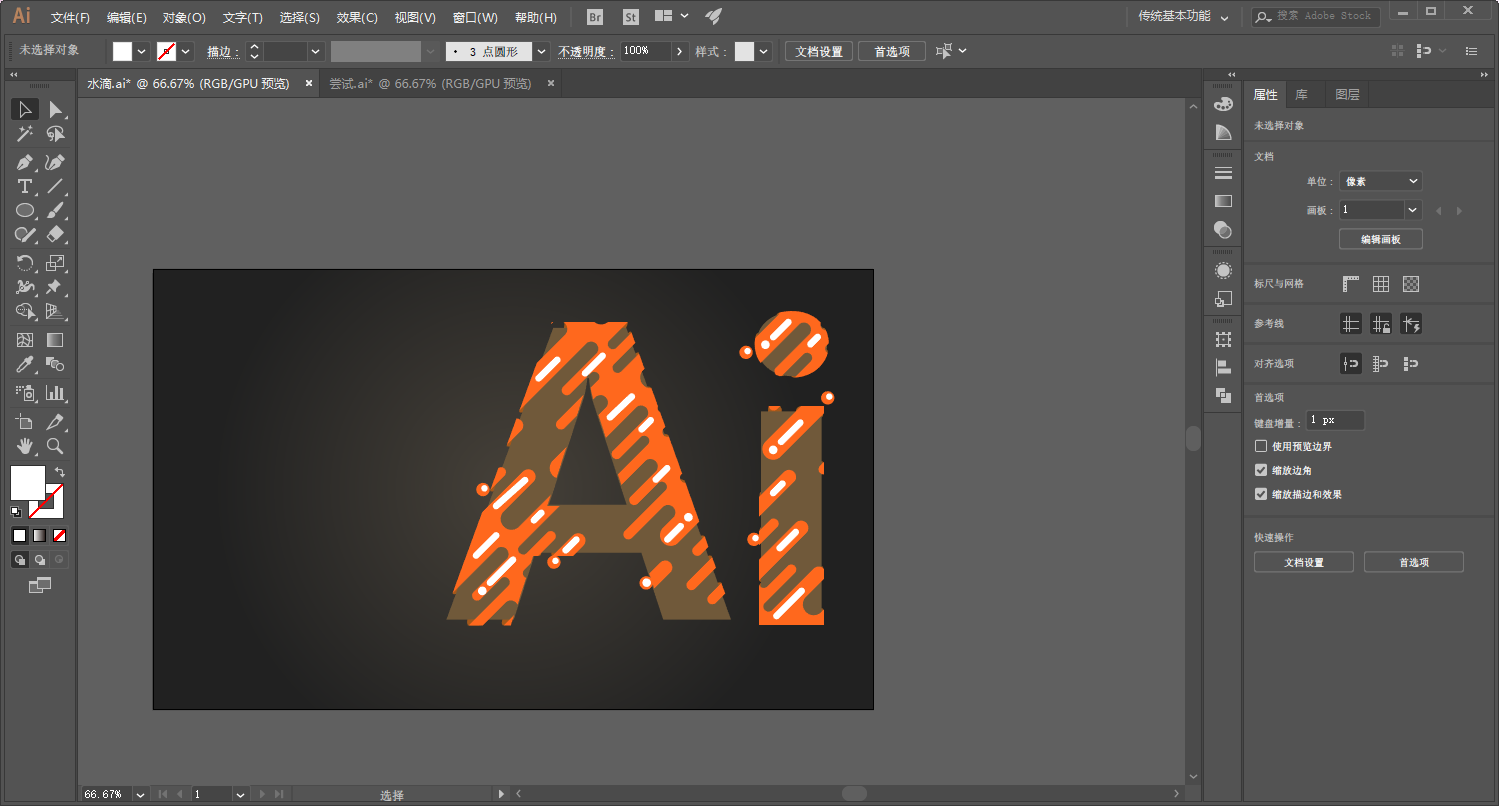Select the Magic Wand tool
This screenshot has width=1499, height=806.
click(25, 133)
